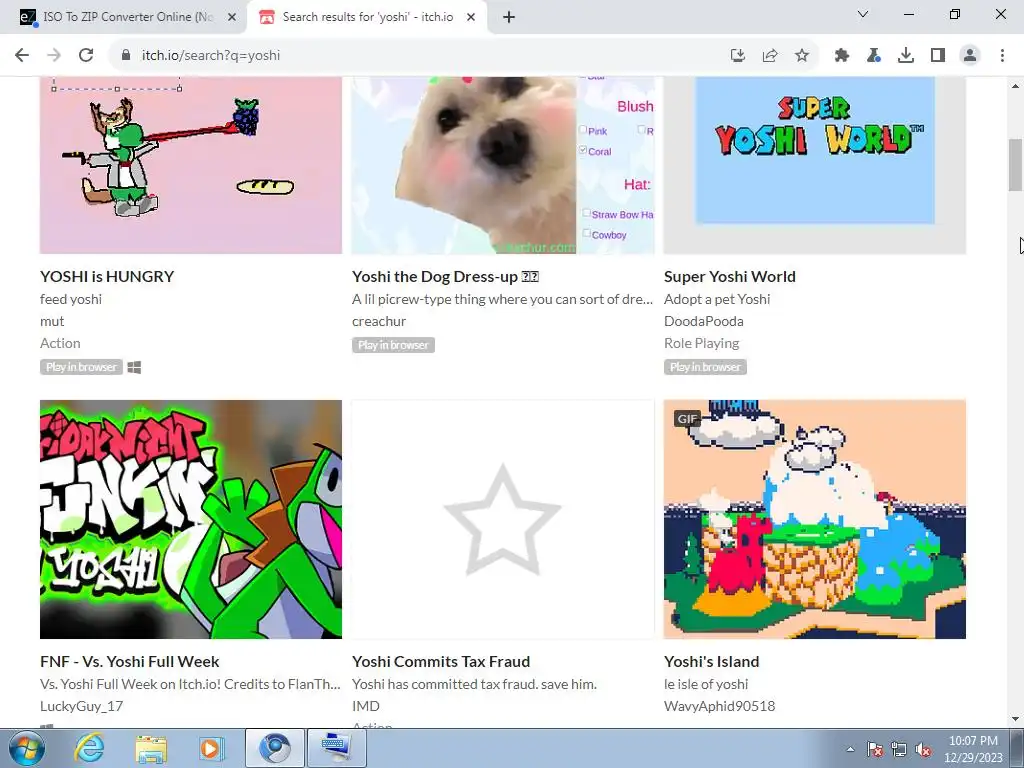Screen dimensions: 1024x768
Task: Open the muted volume tray icon
Action: point(923,749)
